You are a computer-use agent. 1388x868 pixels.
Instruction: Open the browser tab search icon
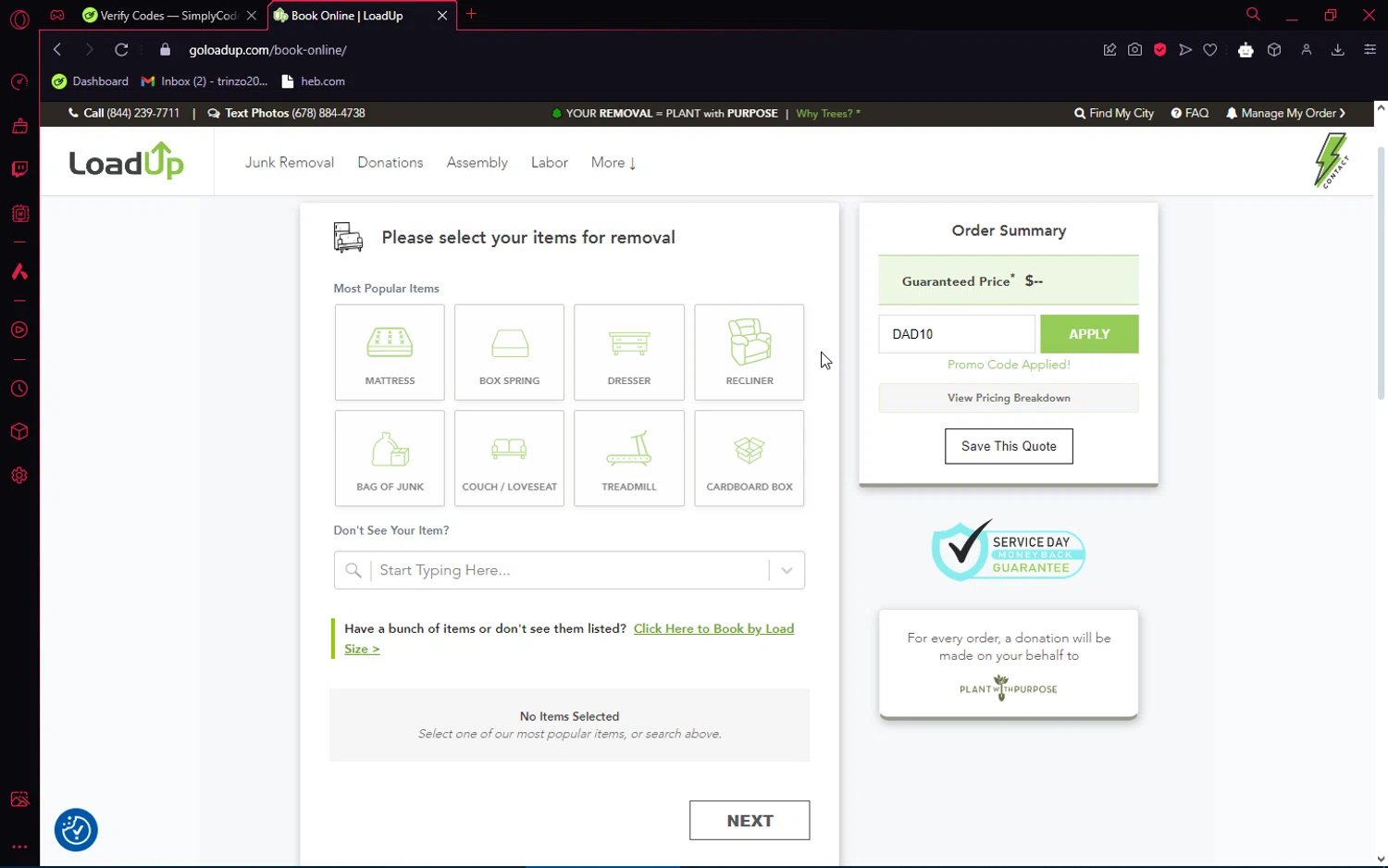coord(1253,15)
